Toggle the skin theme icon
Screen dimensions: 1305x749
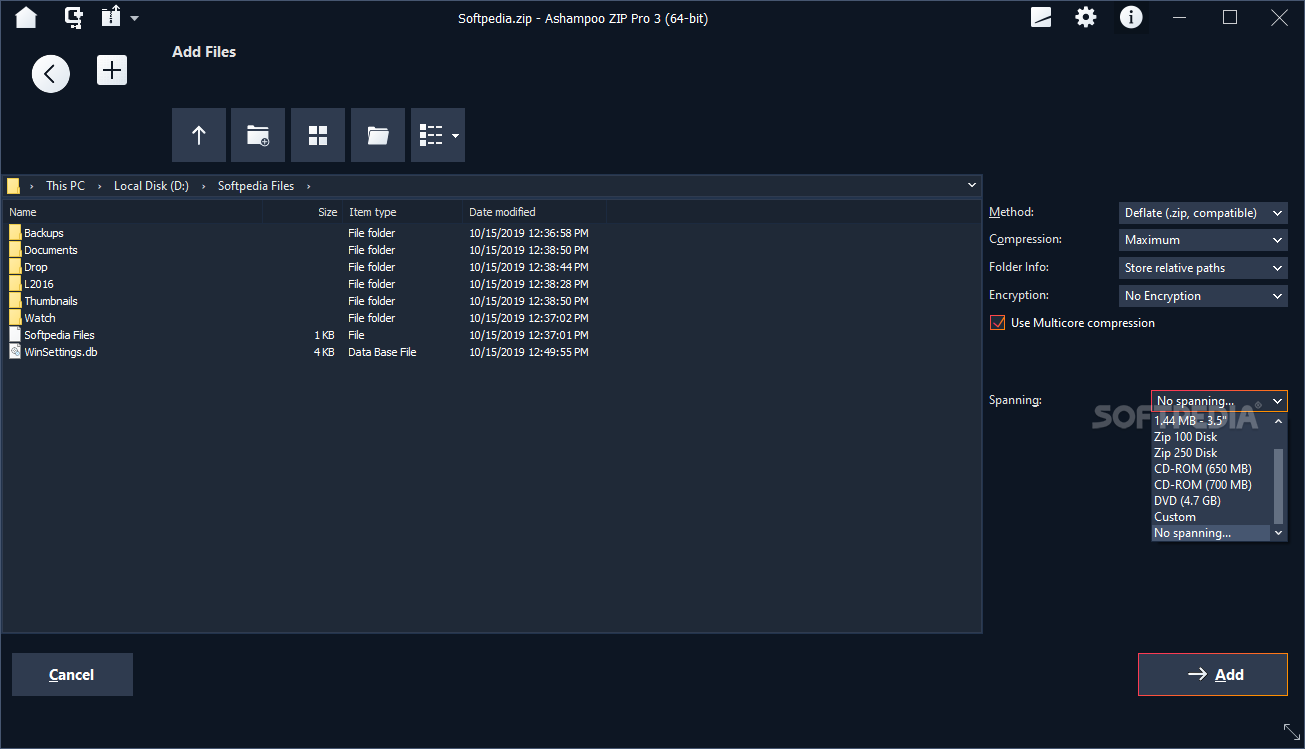(1041, 17)
